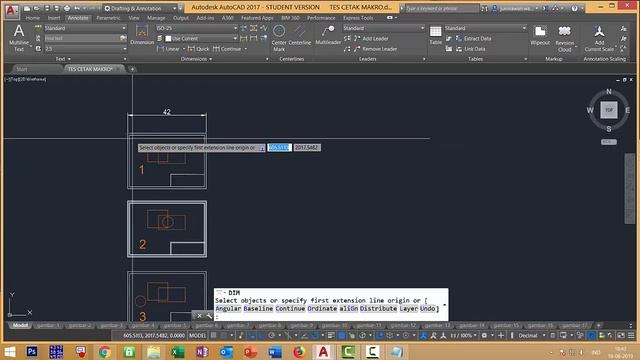The width and height of the screenshot is (640, 360).
Task: Click the ViewCube TOP face
Action: 609,110
